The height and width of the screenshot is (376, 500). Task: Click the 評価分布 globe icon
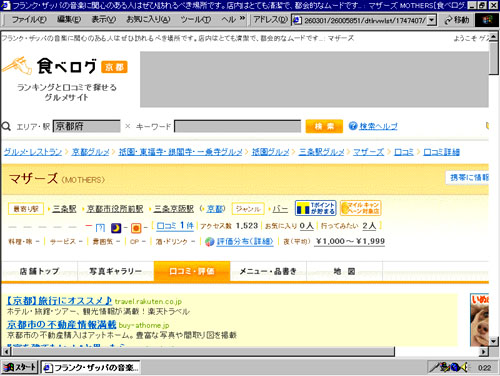click(x=210, y=242)
